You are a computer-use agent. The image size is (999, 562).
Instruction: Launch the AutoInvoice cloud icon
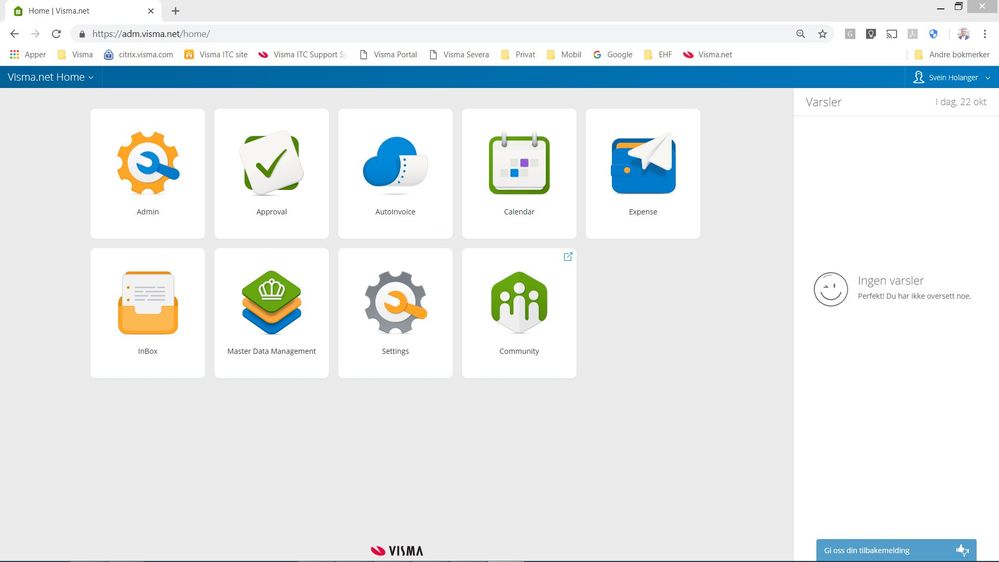point(395,164)
